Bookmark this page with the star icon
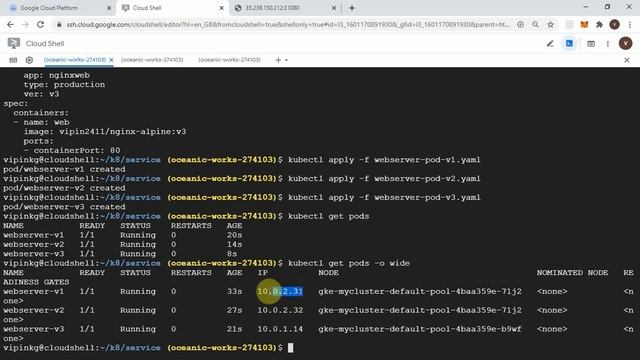Image resolution: width=640 pixels, height=360 pixels. pyautogui.click(x=551, y=24)
